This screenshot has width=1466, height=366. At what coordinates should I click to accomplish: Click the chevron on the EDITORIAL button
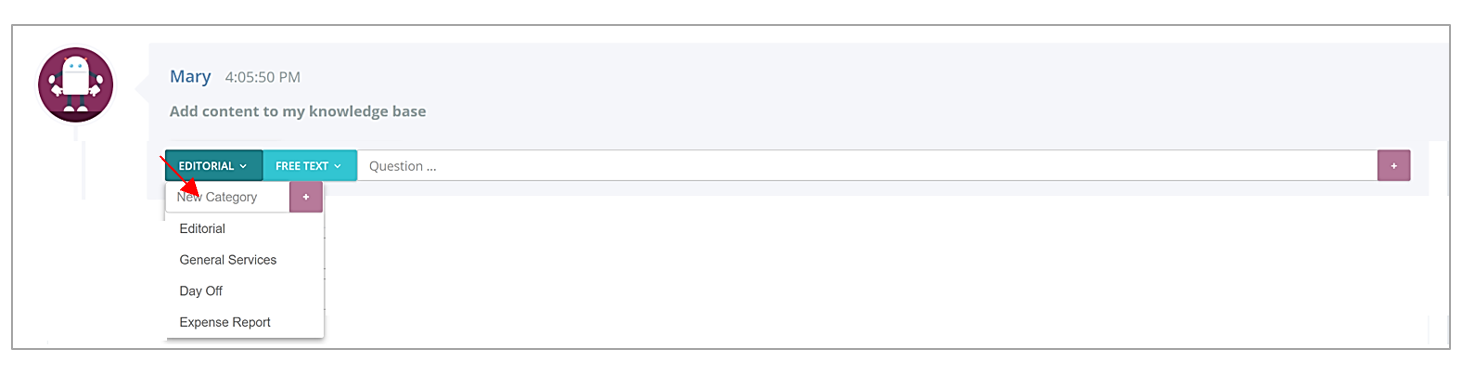coord(243,166)
